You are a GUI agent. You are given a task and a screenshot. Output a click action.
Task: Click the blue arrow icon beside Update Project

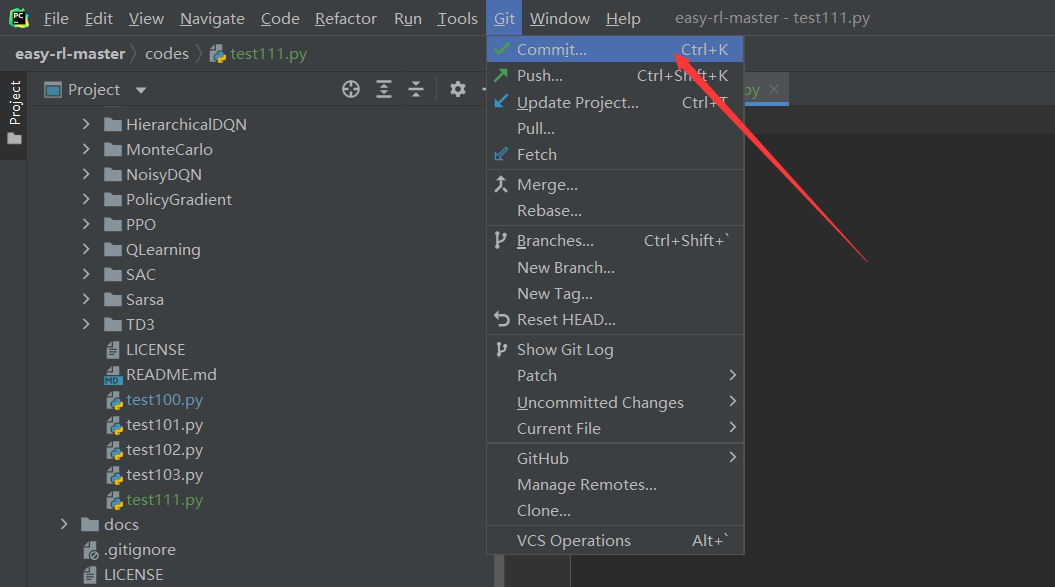pos(502,102)
